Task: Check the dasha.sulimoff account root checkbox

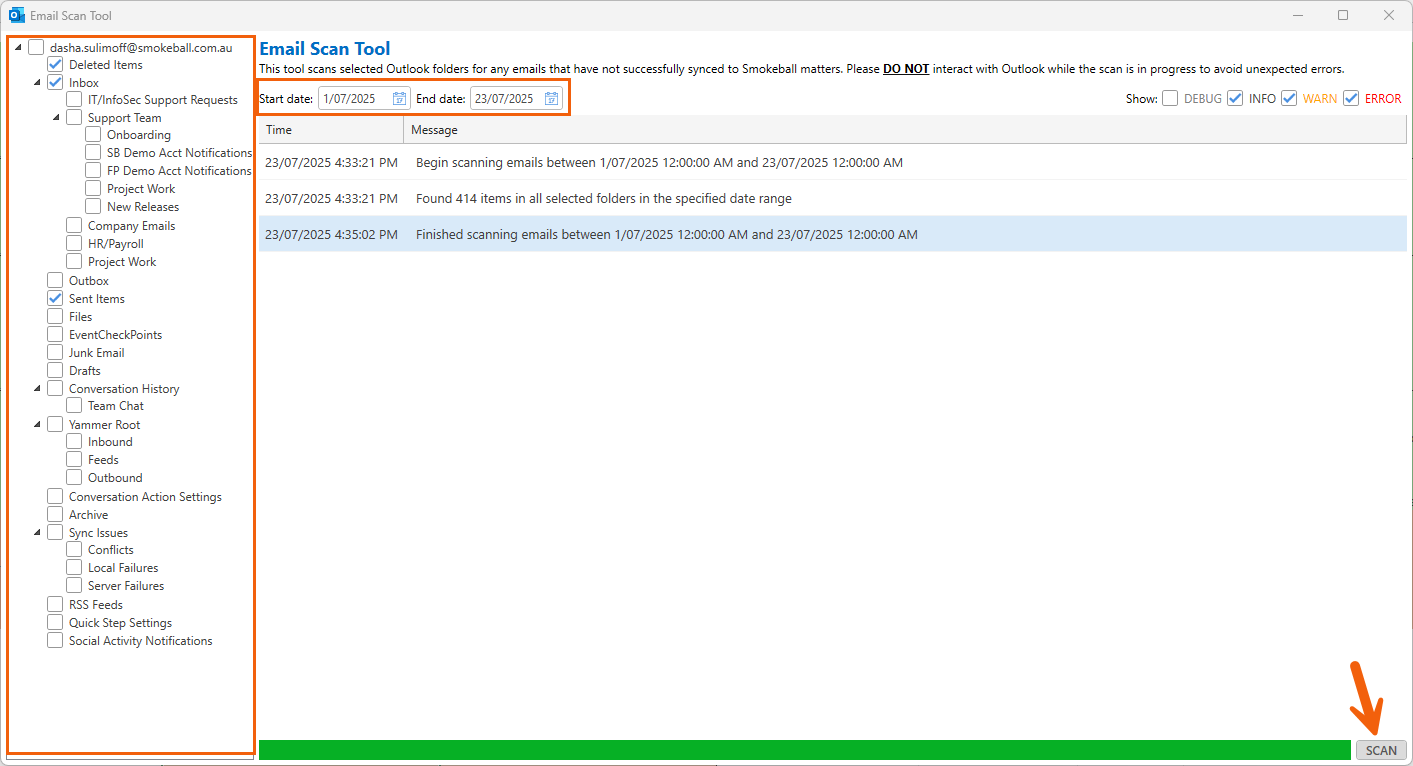Action: (36, 47)
